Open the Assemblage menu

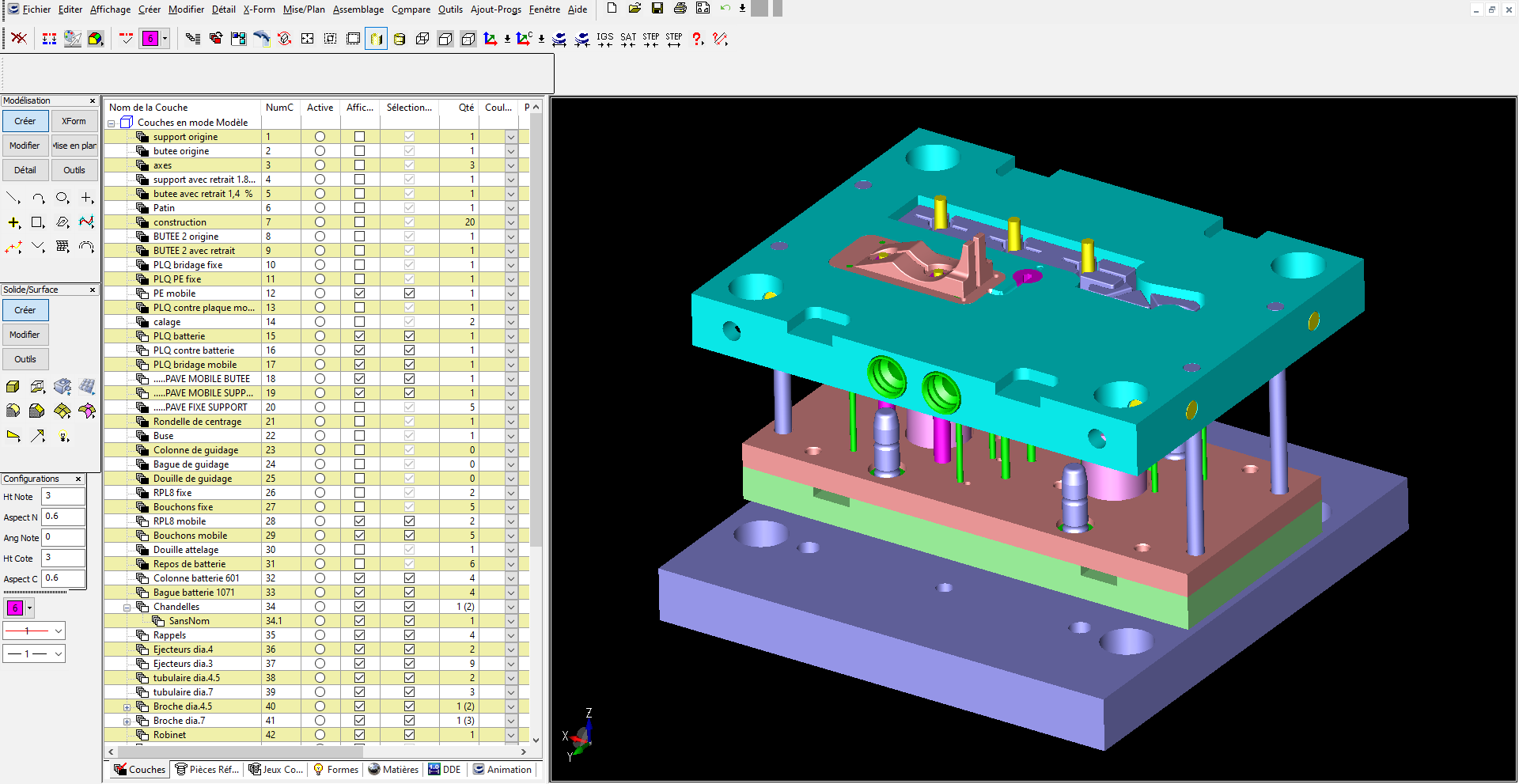pyautogui.click(x=358, y=9)
